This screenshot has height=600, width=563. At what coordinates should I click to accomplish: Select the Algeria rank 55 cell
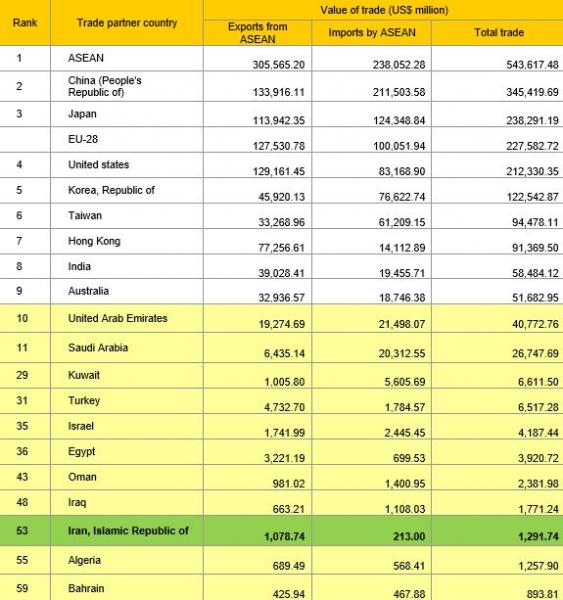pyautogui.click(x=25, y=560)
